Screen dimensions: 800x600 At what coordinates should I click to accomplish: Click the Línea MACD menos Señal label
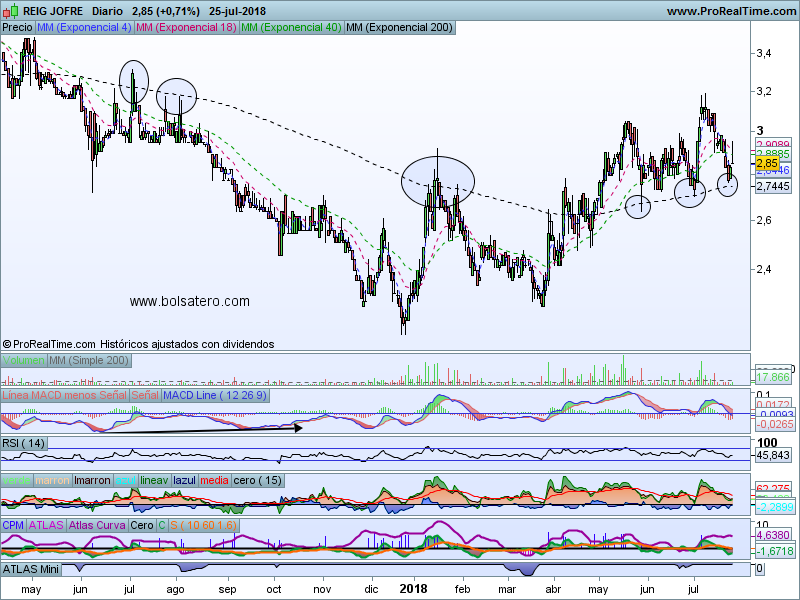pos(66,396)
